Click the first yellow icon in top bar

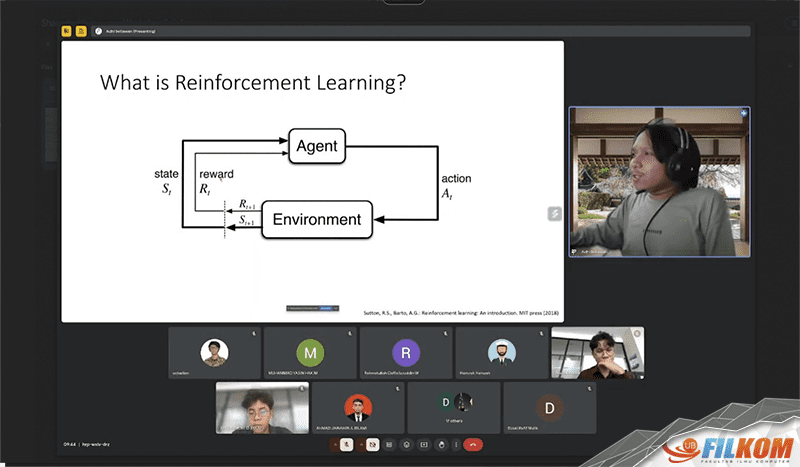click(67, 31)
